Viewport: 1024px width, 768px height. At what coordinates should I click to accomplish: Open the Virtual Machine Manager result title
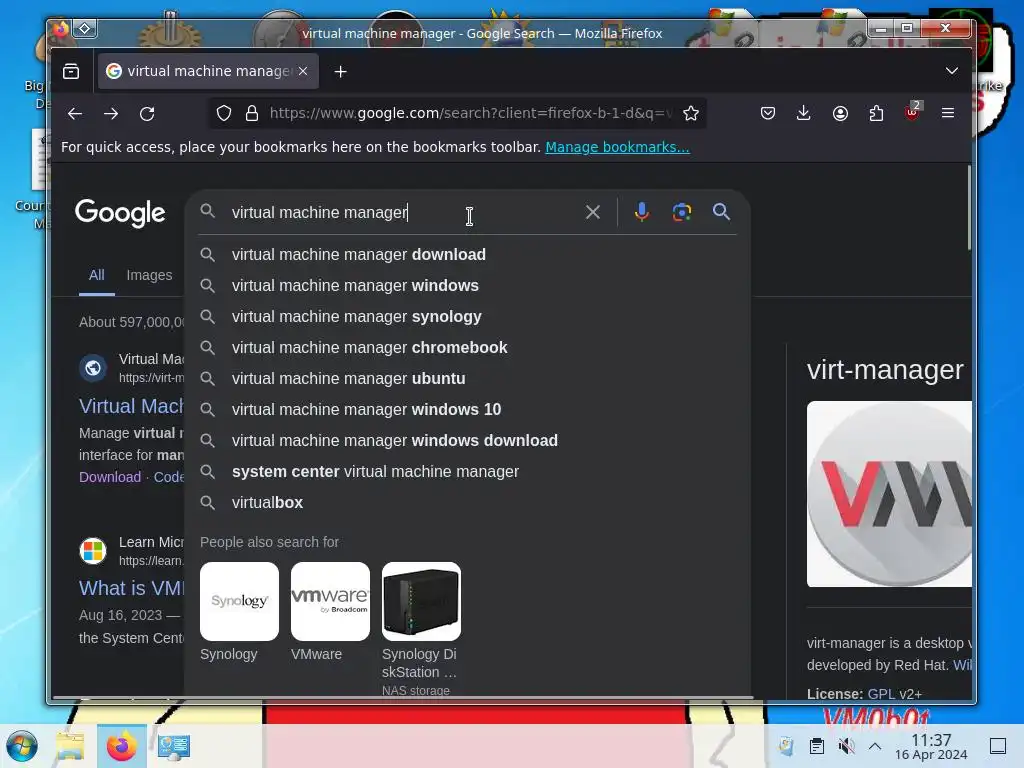[131, 406]
